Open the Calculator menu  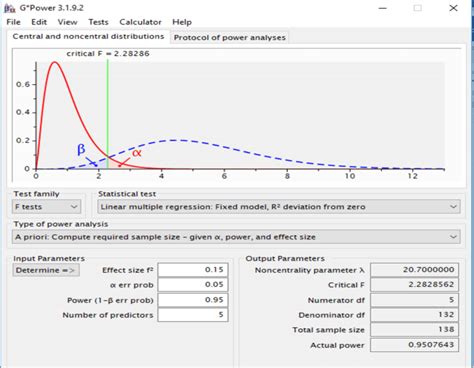pyautogui.click(x=140, y=22)
